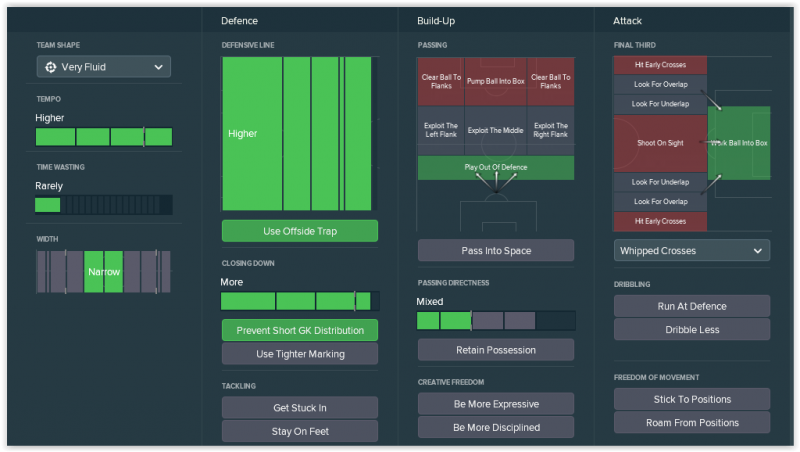Click the Higher defensive line pitch graphic
This screenshot has width=800, height=452.
tap(299, 134)
